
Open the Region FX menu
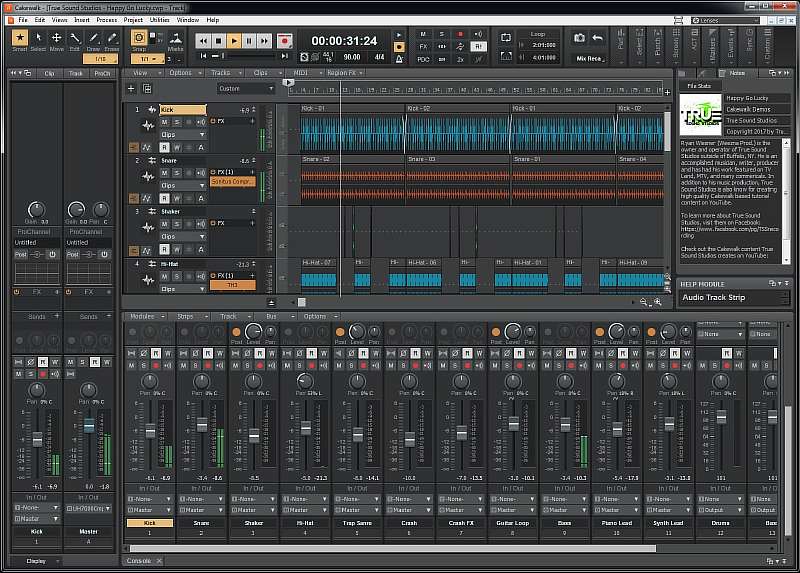pos(344,73)
